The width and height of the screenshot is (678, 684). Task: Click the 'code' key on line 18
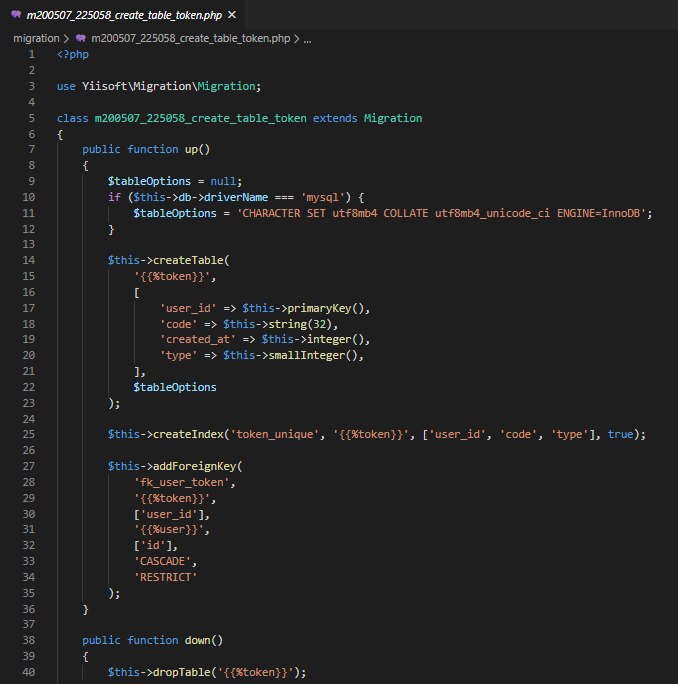(x=178, y=324)
